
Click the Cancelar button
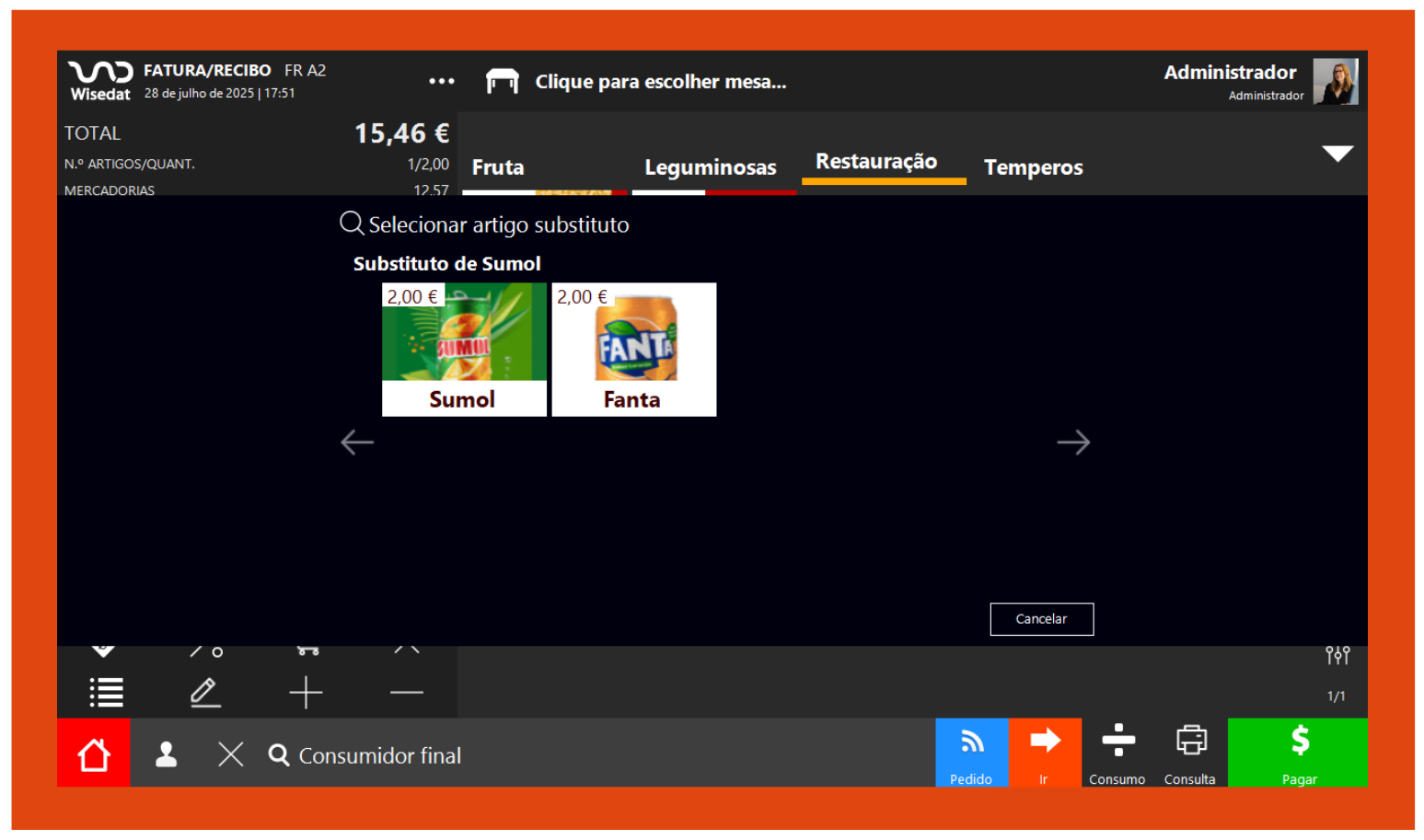pos(1041,619)
